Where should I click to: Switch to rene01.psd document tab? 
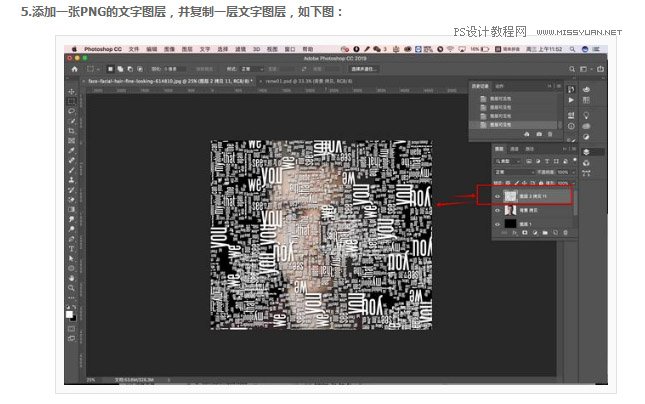(x=309, y=81)
